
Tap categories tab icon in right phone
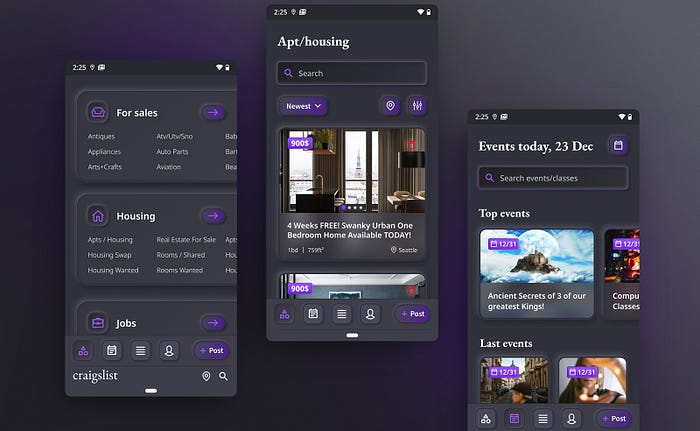tap(486, 418)
